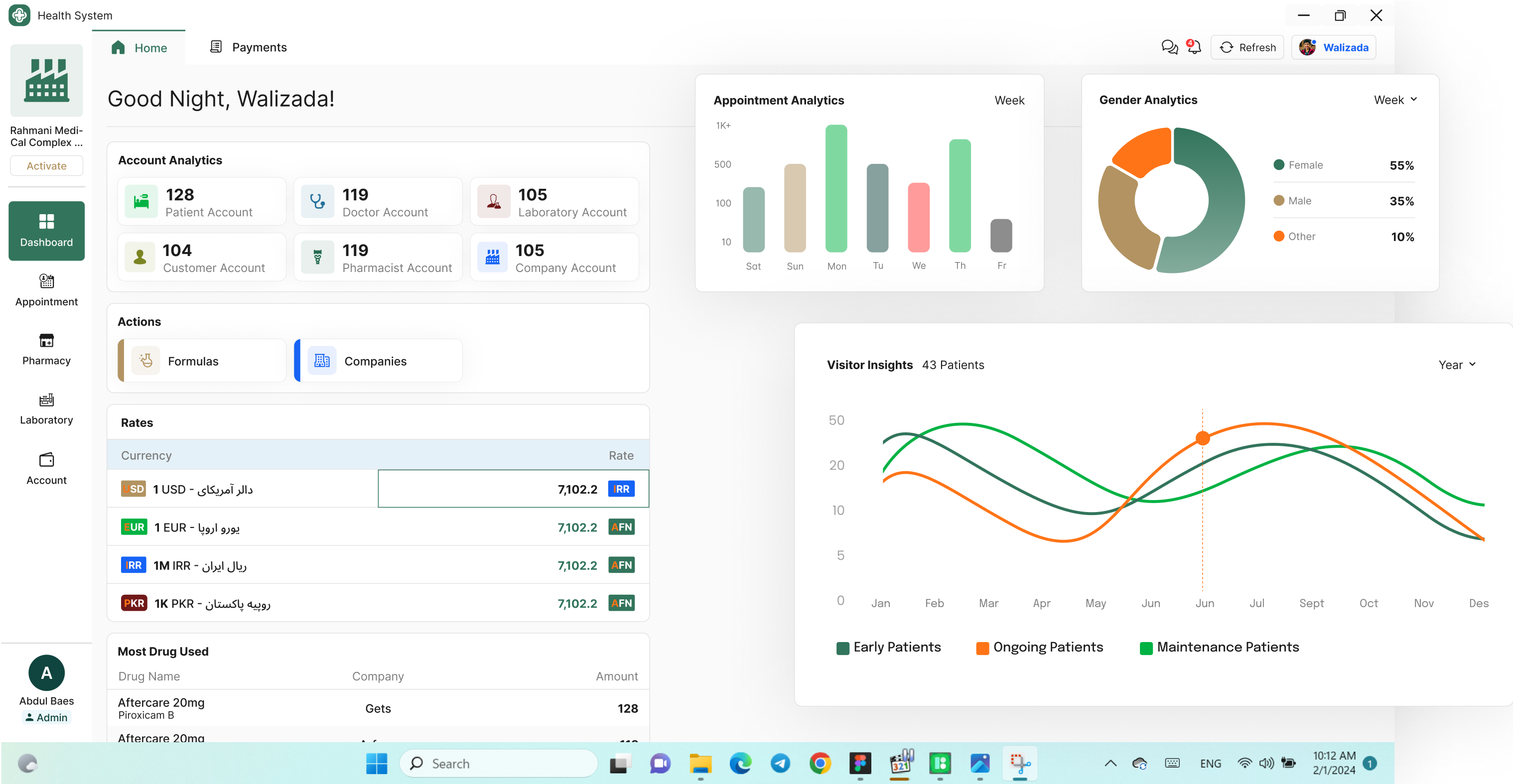Expand Visitor Insights Year dropdown

pyautogui.click(x=1457, y=365)
